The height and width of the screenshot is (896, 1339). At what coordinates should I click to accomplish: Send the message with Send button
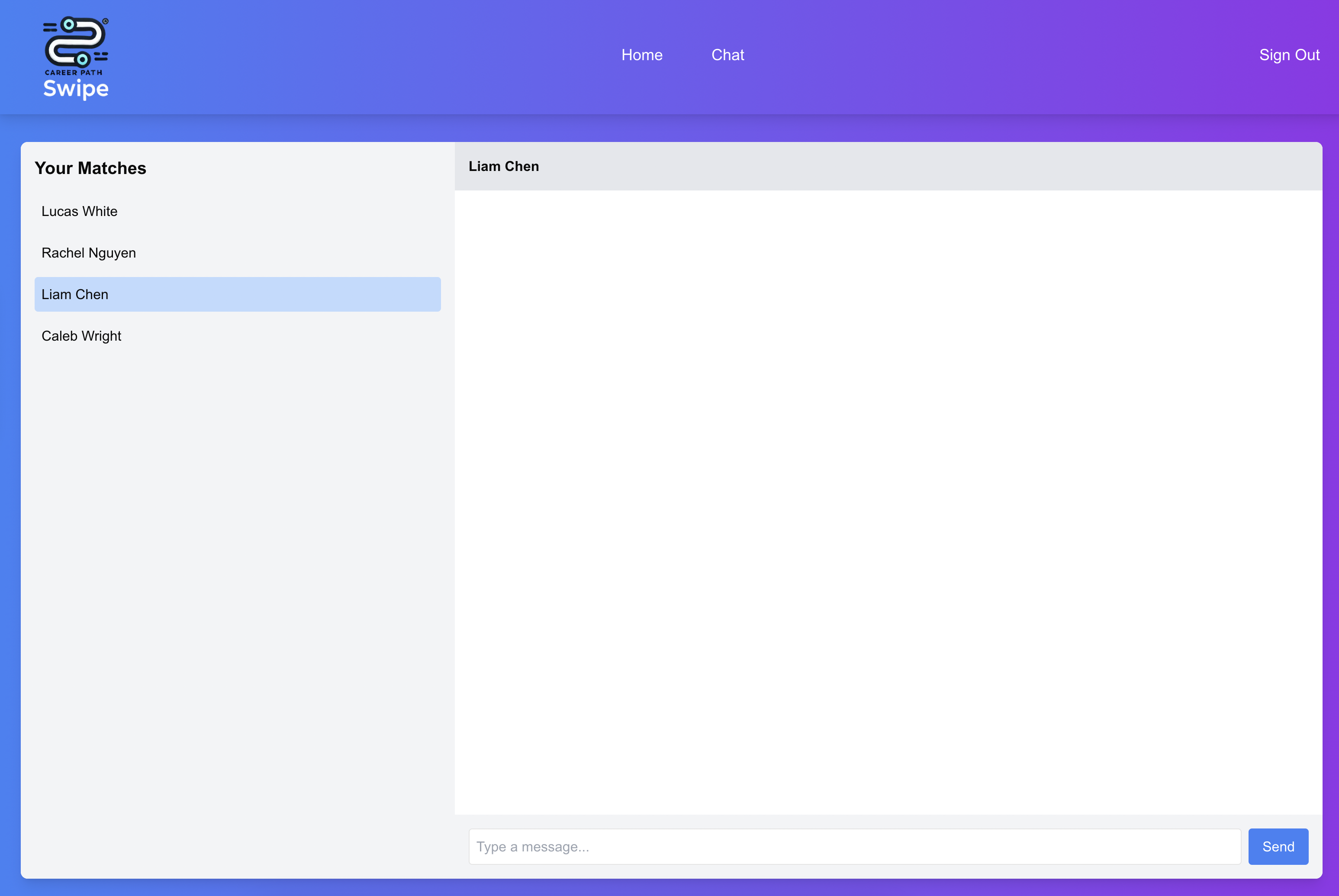point(1278,846)
